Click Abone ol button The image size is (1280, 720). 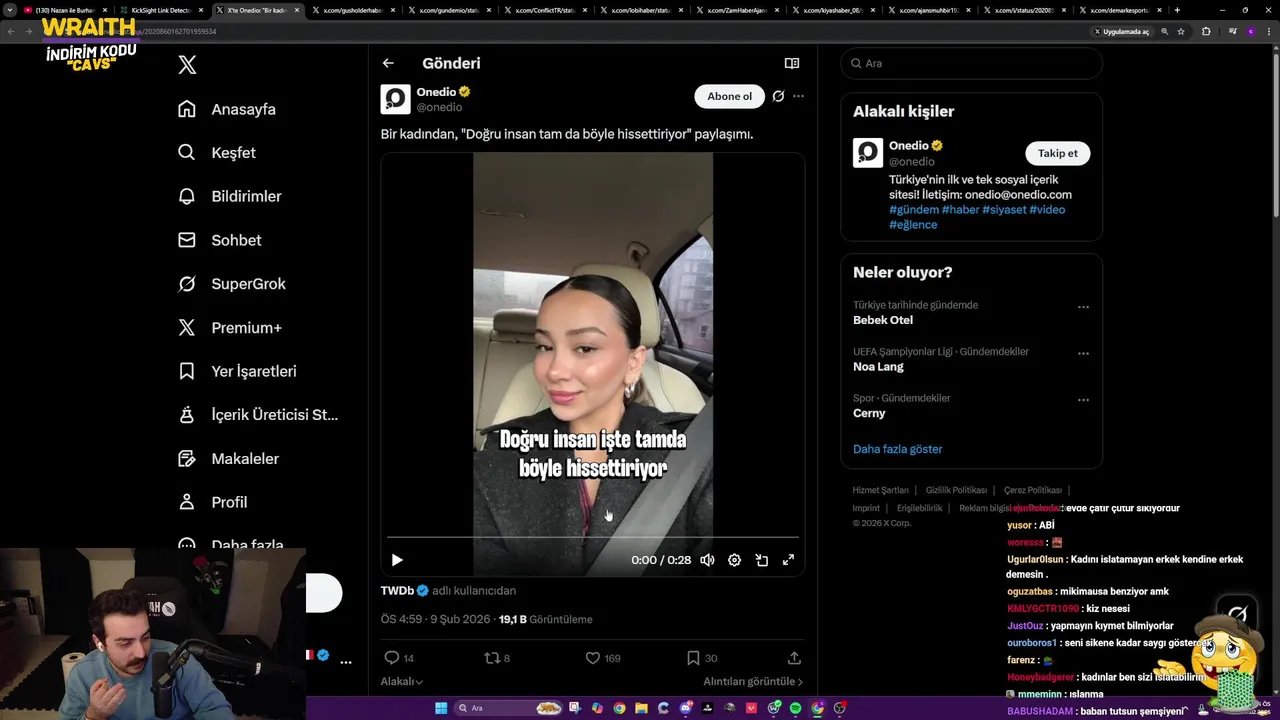[x=729, y=96]
